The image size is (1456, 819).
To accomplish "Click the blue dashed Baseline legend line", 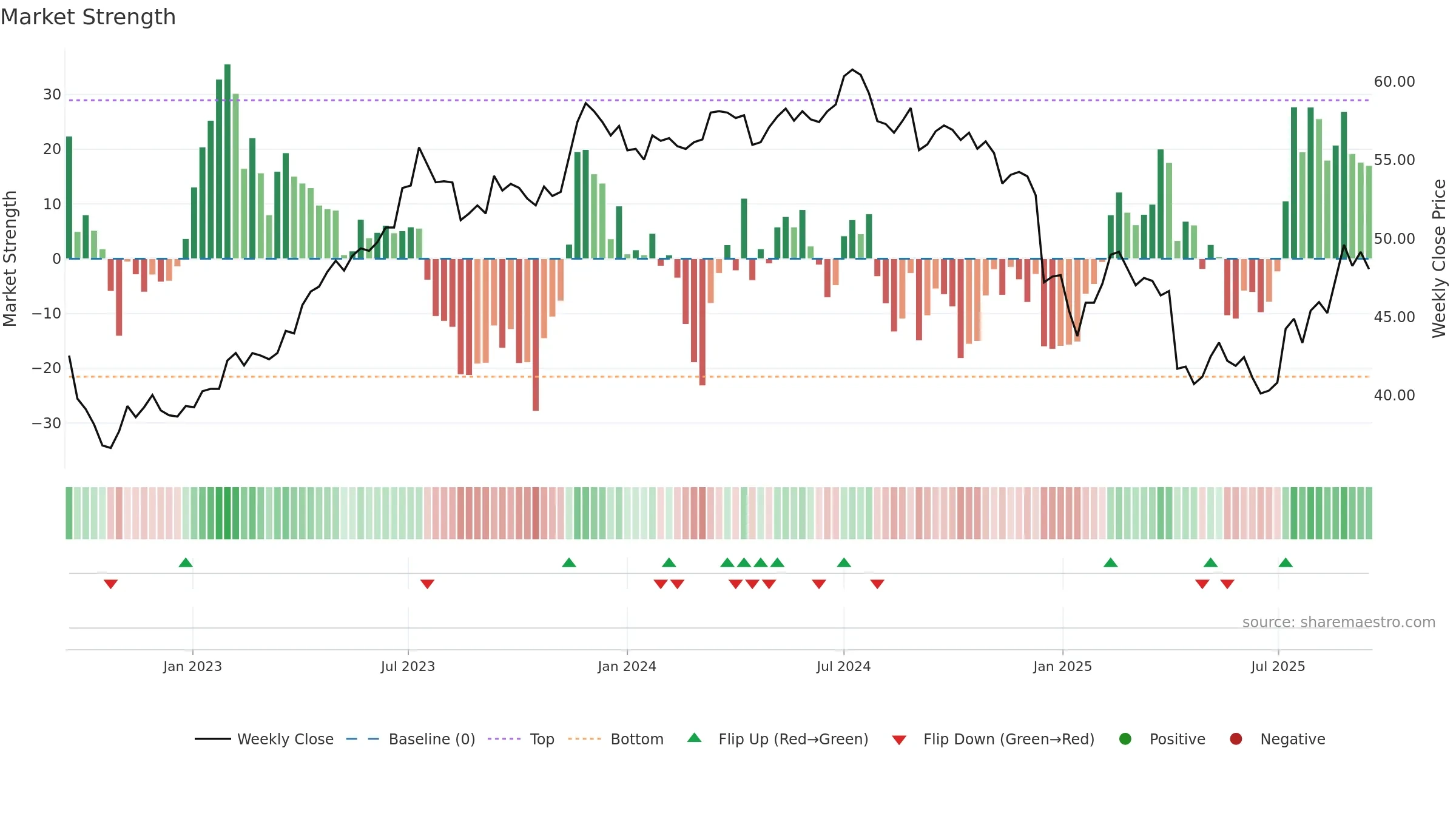I will pos(363,739).
